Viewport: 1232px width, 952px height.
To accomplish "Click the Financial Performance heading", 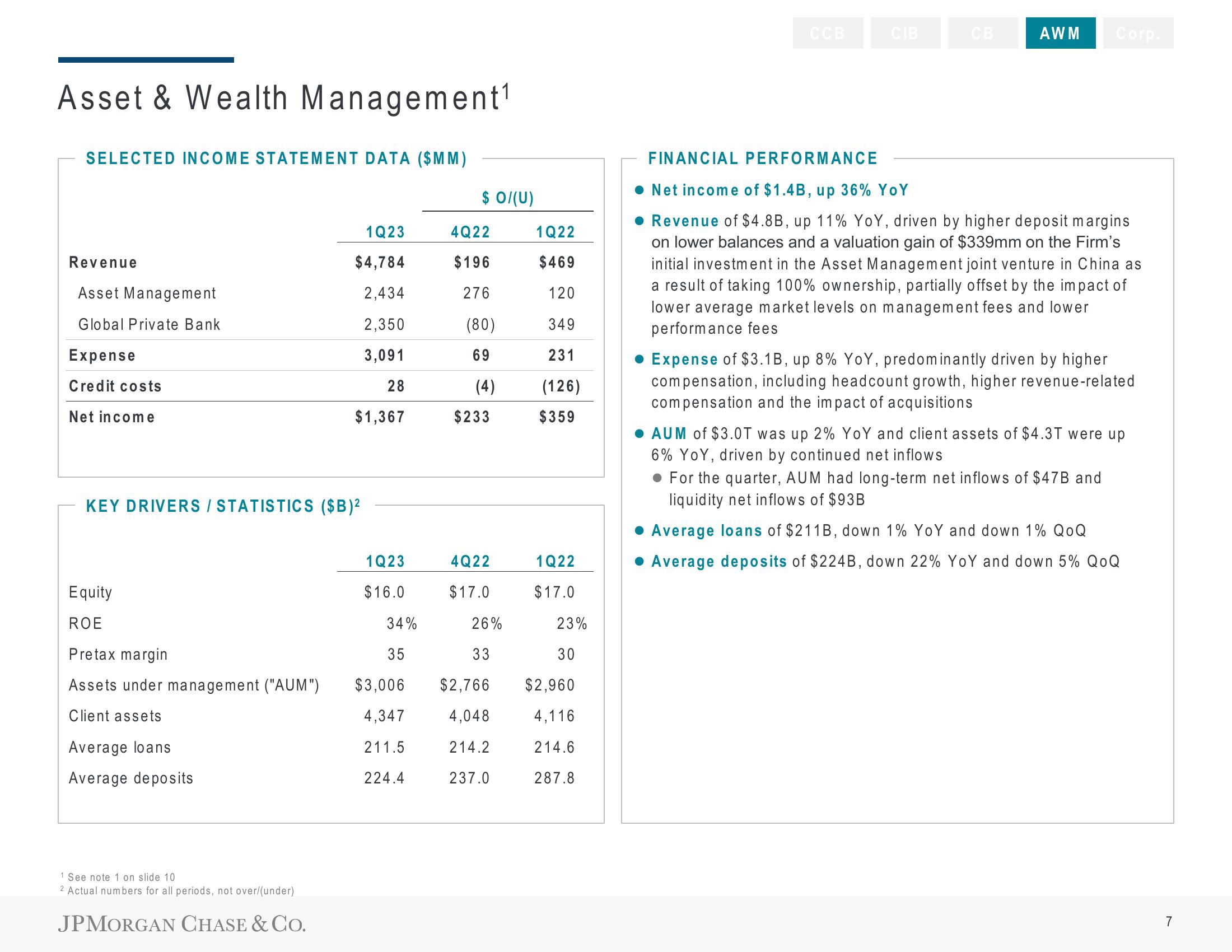I will [763, 158].
